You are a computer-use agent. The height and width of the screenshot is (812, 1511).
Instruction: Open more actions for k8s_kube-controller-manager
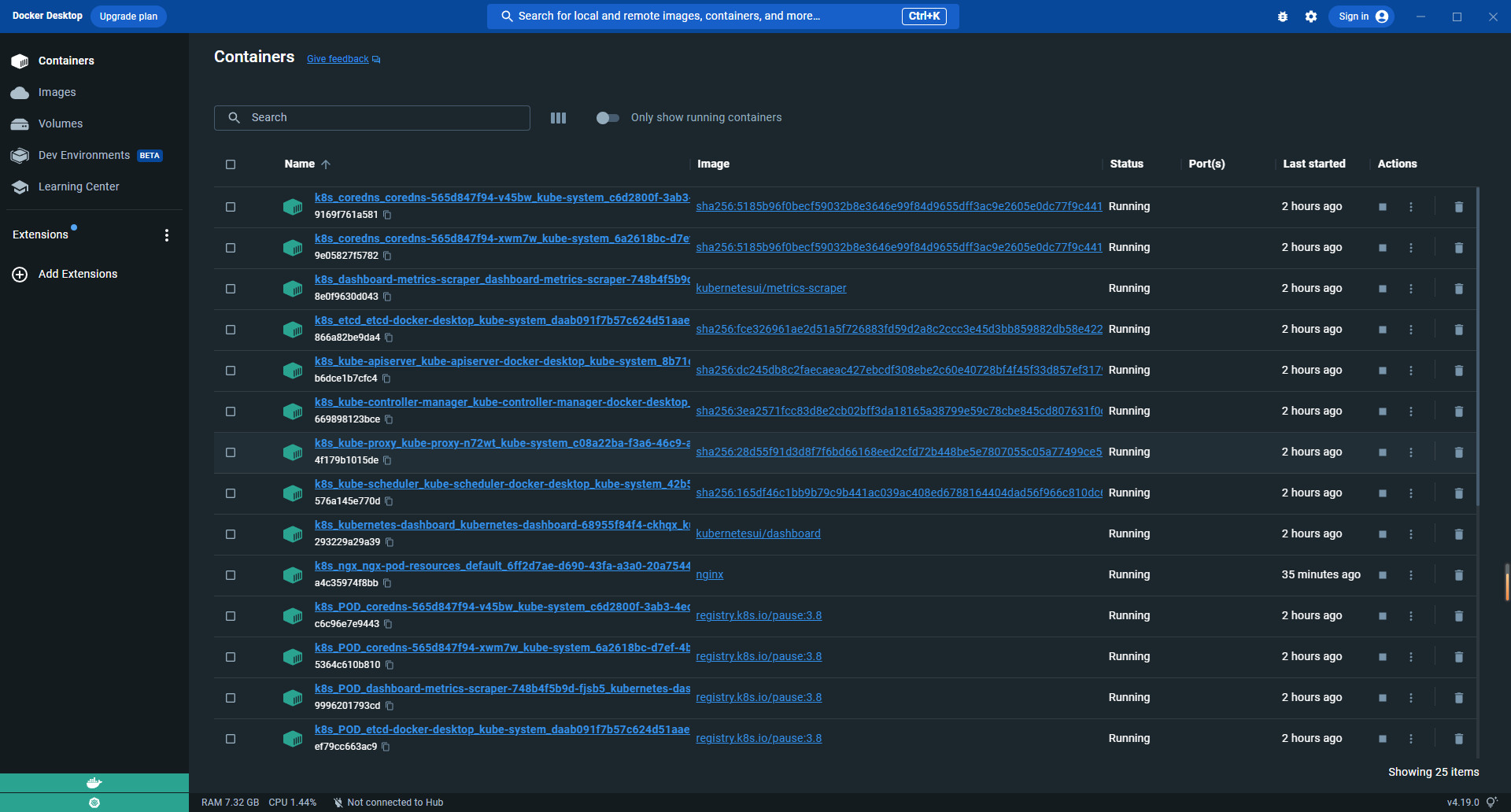[1411, 412]
